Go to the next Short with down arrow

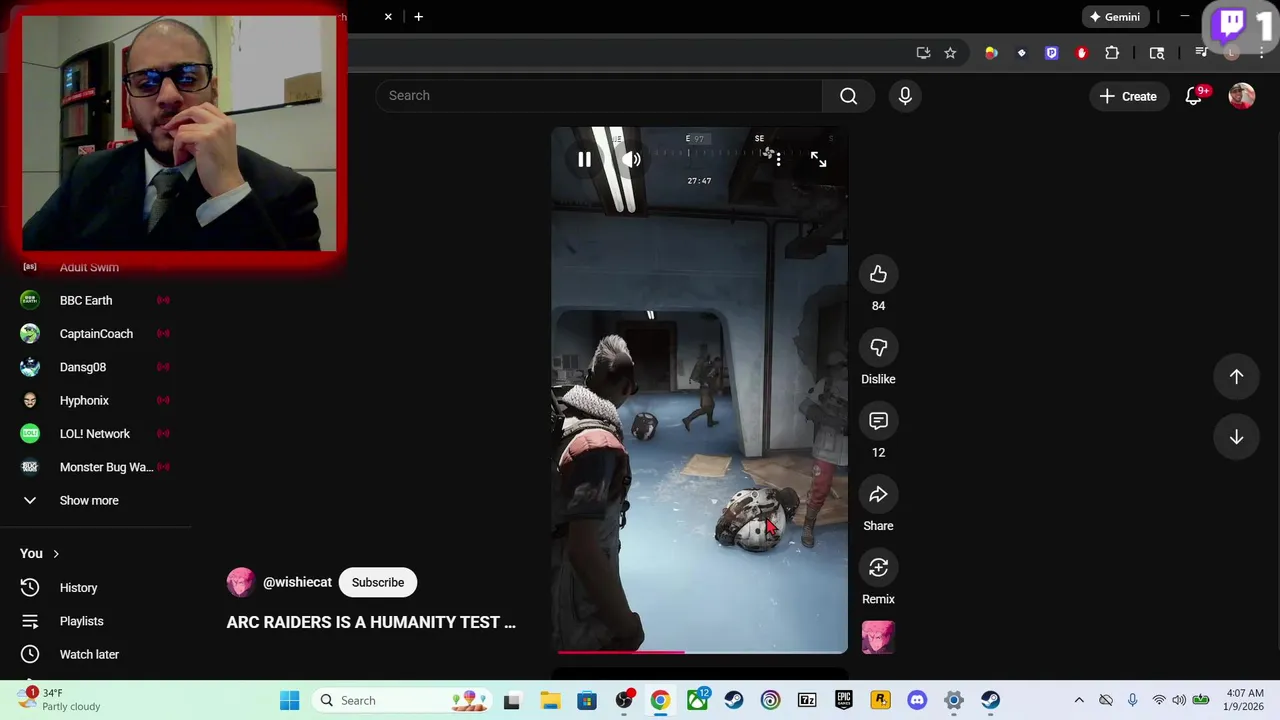click(x=1236, y=437)
